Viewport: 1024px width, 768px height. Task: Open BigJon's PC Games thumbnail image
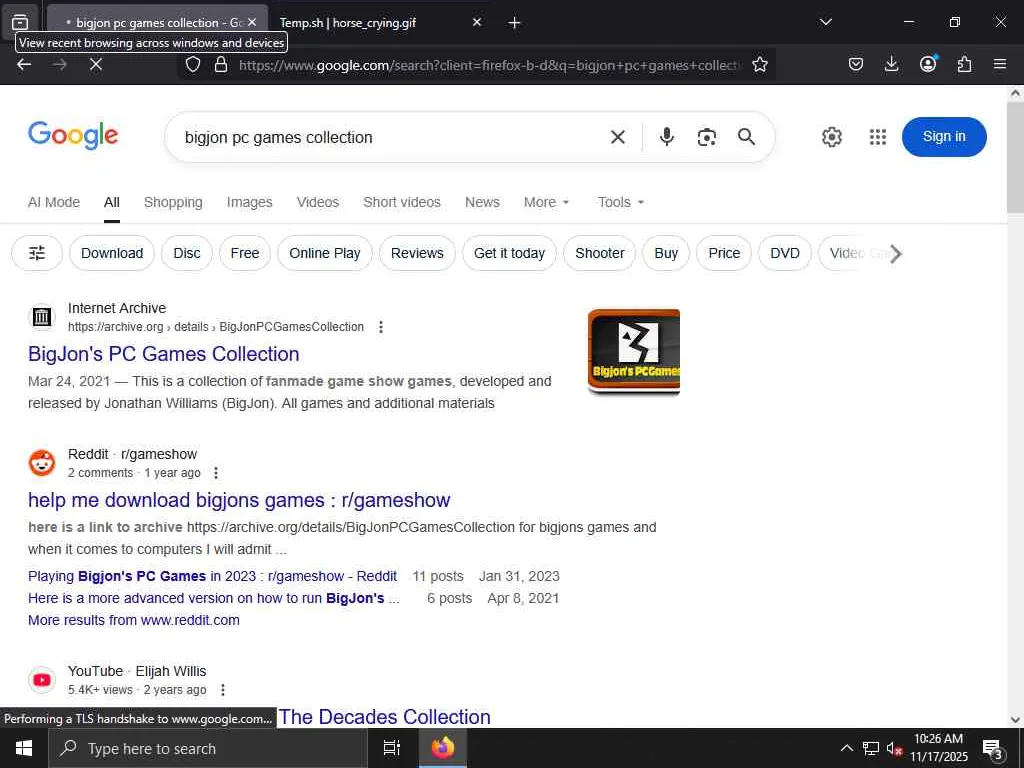coord(633,351)
